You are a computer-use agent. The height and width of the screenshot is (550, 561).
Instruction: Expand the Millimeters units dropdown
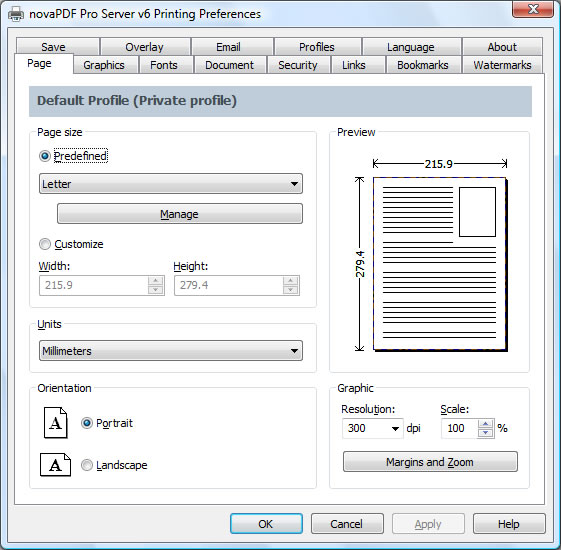pos(171,351)
